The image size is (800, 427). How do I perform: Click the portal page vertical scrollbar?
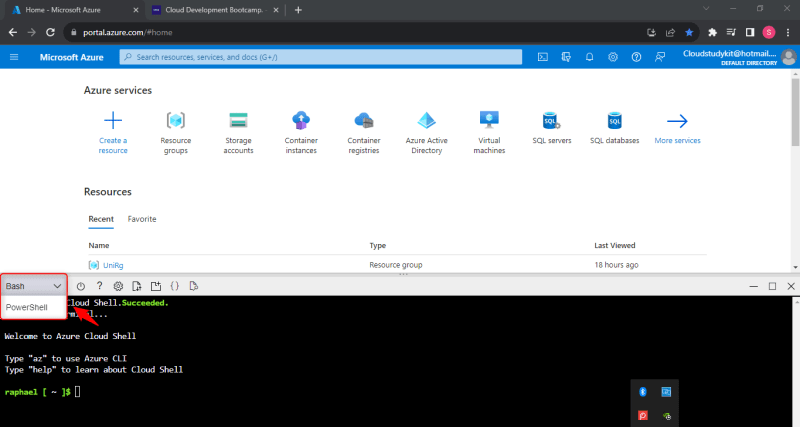(x=795, y=112)
